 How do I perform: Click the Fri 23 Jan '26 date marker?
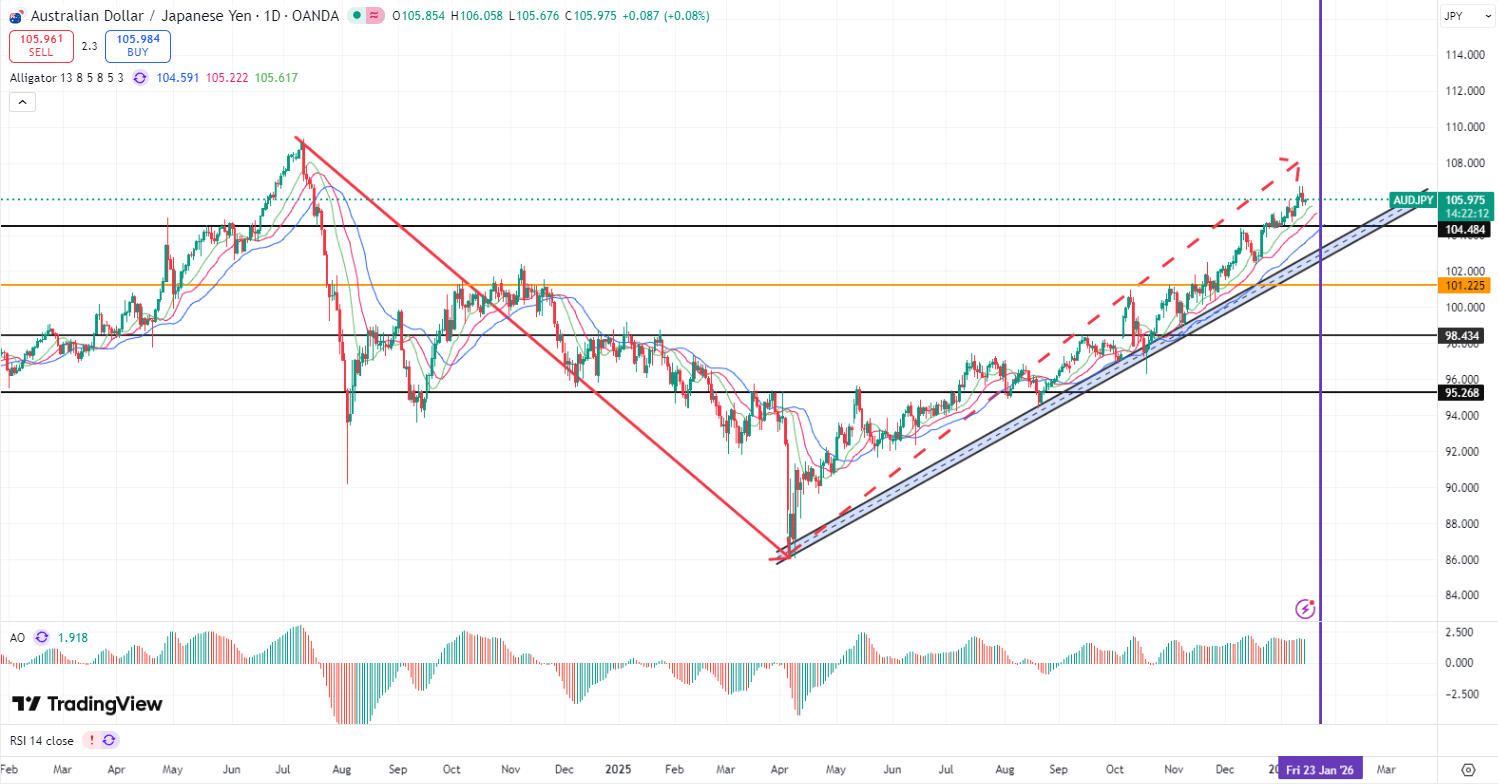coord(1321,770)
